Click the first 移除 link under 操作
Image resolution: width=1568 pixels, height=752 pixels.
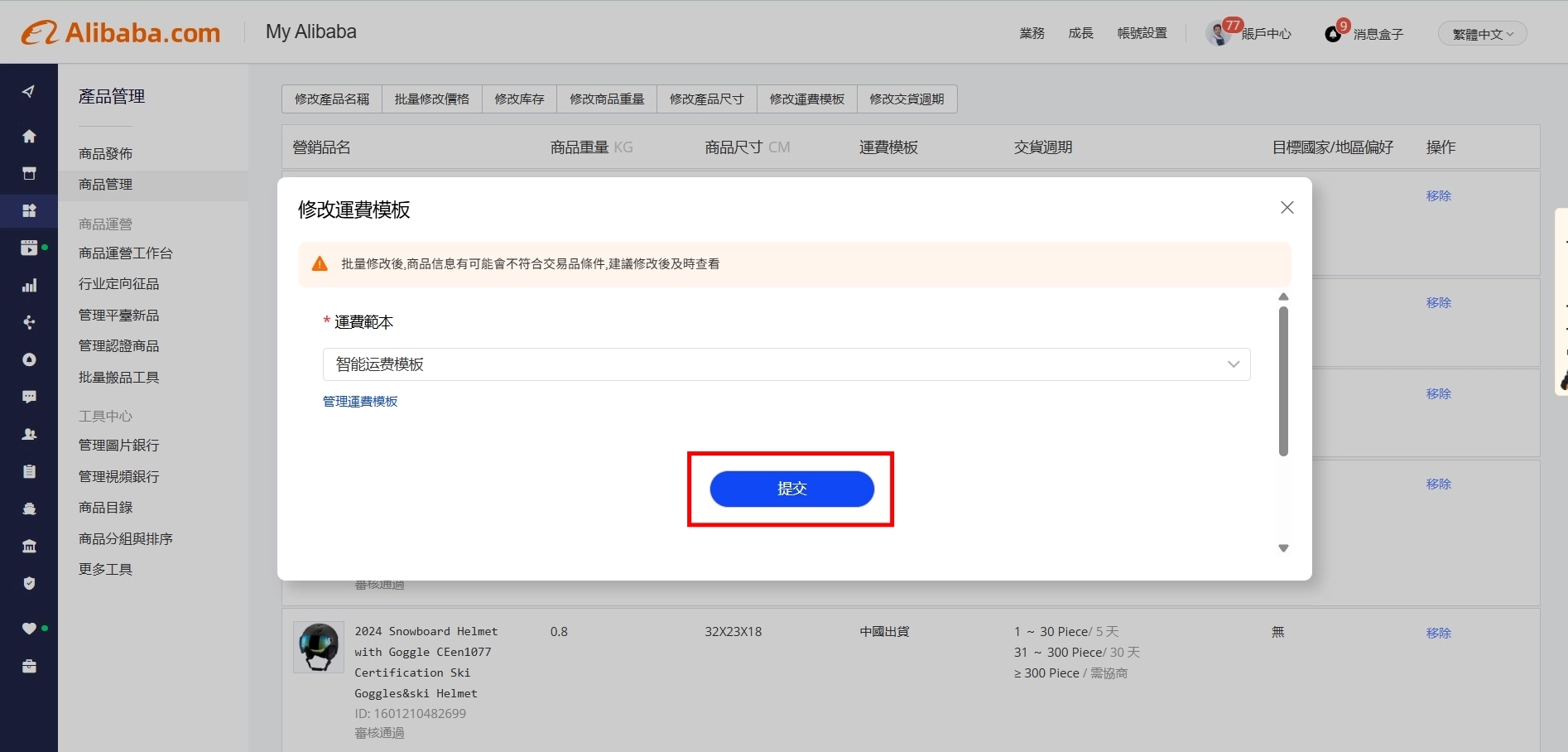point(1439,195)
